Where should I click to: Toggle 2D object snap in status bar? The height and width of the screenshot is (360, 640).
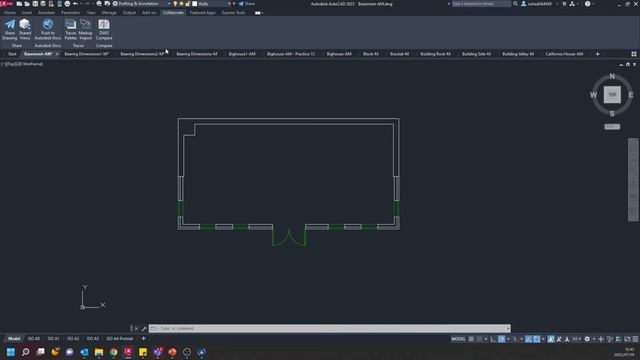coord(537,339)
